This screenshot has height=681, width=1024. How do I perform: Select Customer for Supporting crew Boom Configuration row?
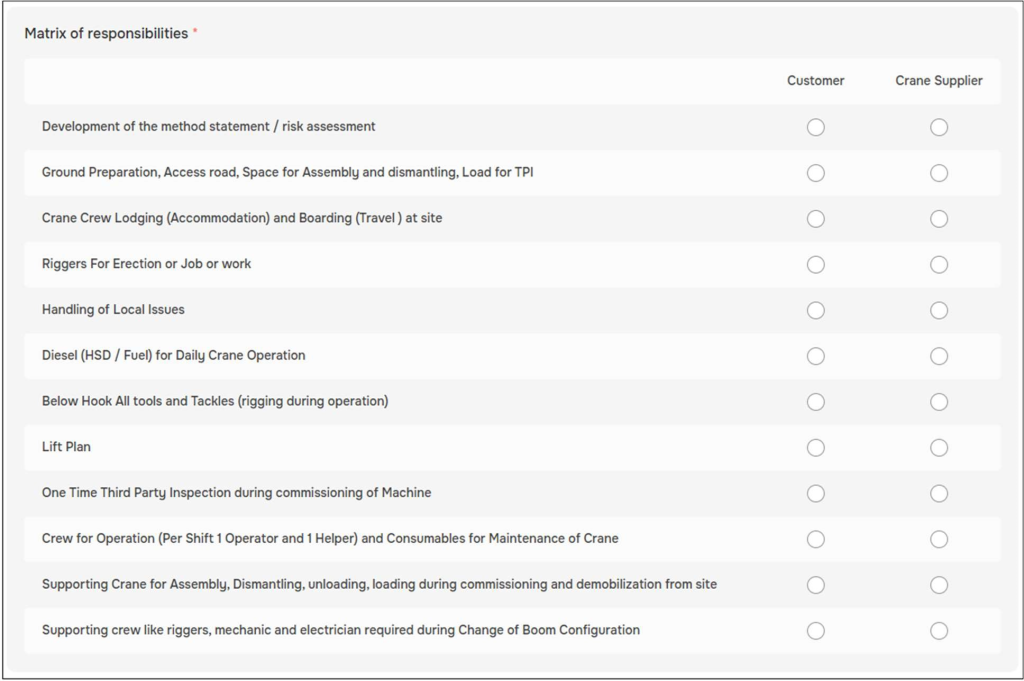tap(816, 630)
